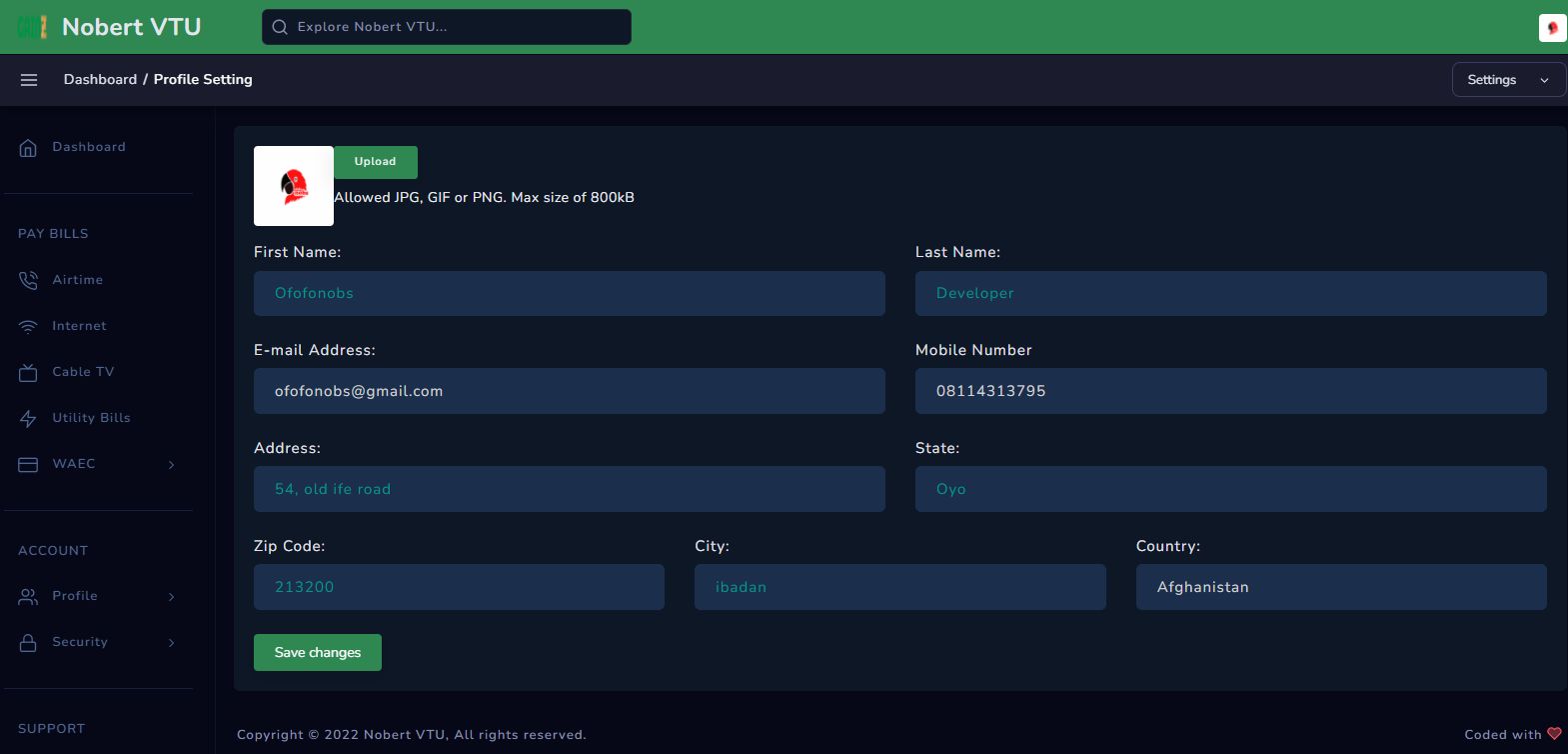Click the Utility Bills lightning icon
Viewport: 1568px width, 754px height.
[28, 418]
